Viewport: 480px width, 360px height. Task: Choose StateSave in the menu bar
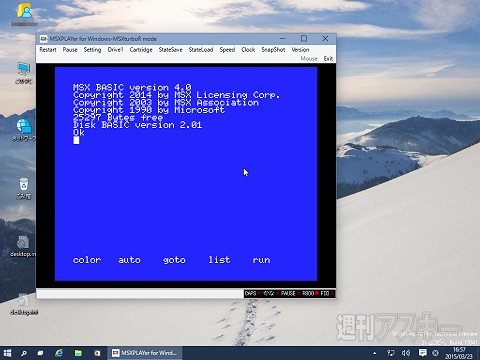point(170,50)
